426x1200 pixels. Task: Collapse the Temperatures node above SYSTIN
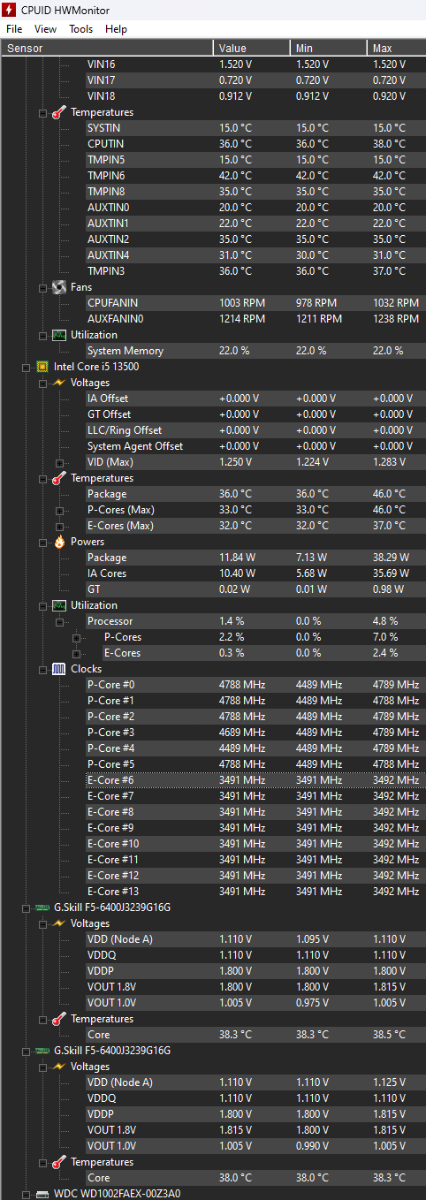[42, 113]
